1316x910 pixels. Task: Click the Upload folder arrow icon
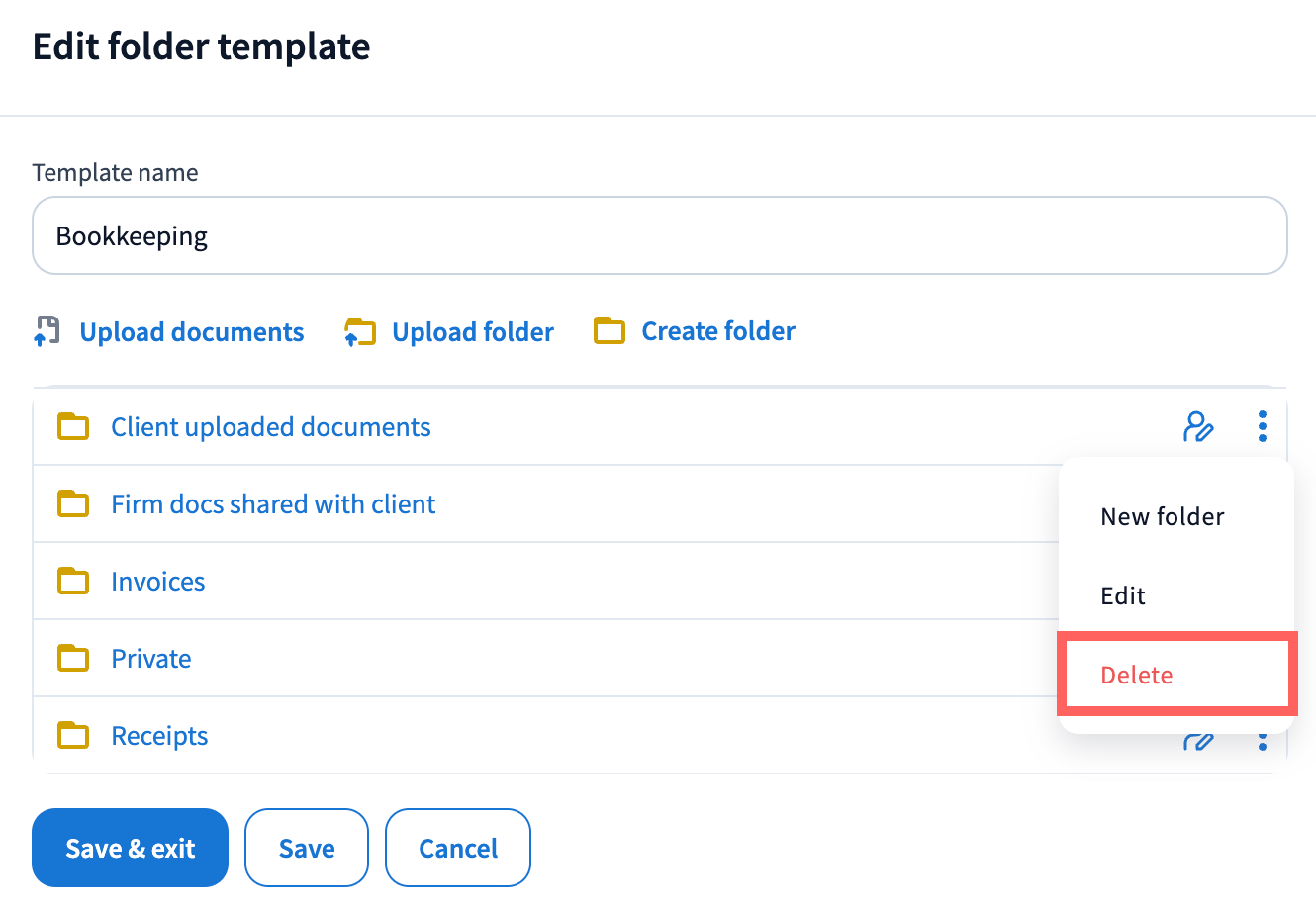pos(360,332)
